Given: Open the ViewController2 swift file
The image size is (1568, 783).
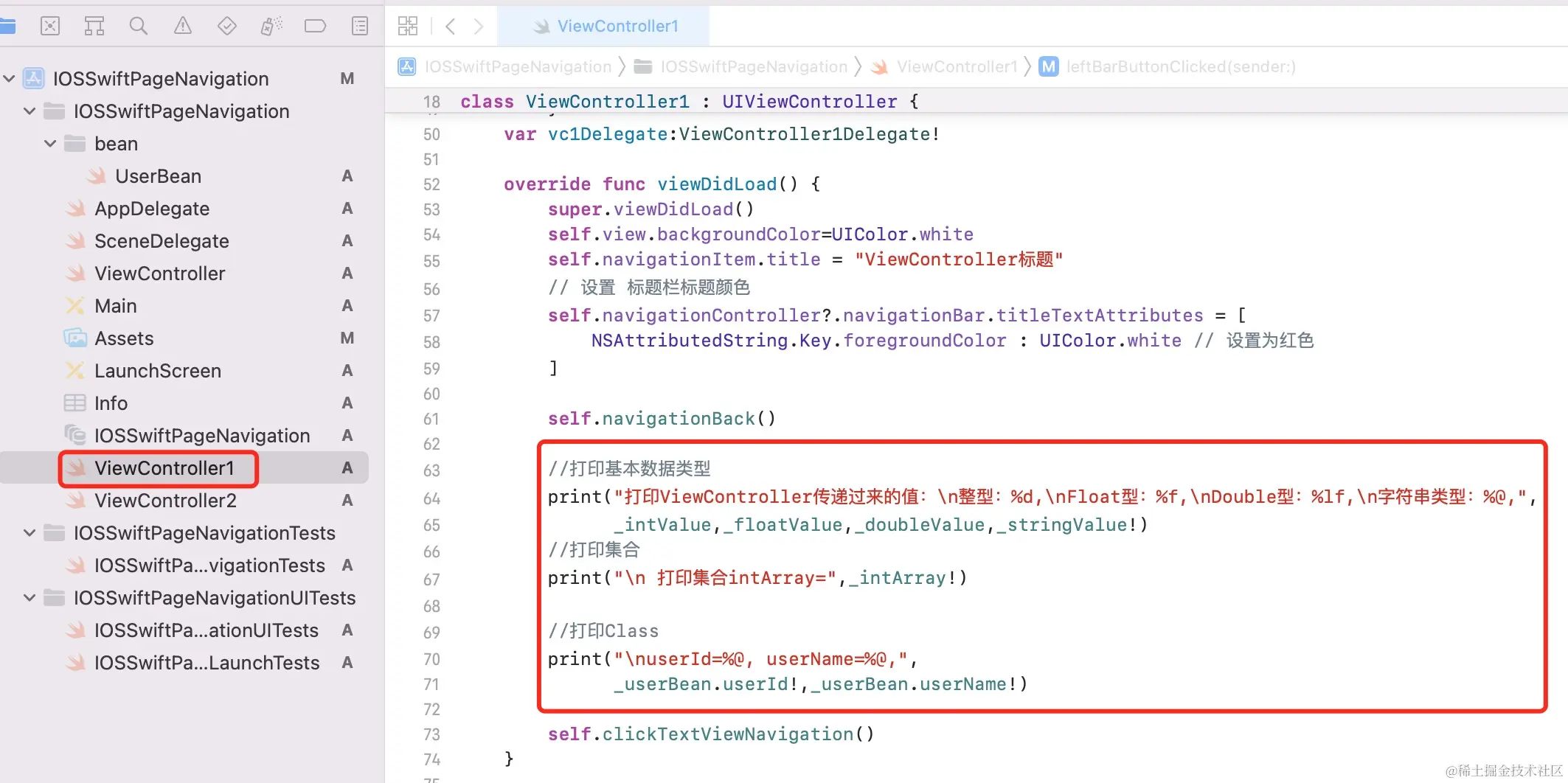Looking at the screenshot, I should pyautogui.click(x=165, y=501).
